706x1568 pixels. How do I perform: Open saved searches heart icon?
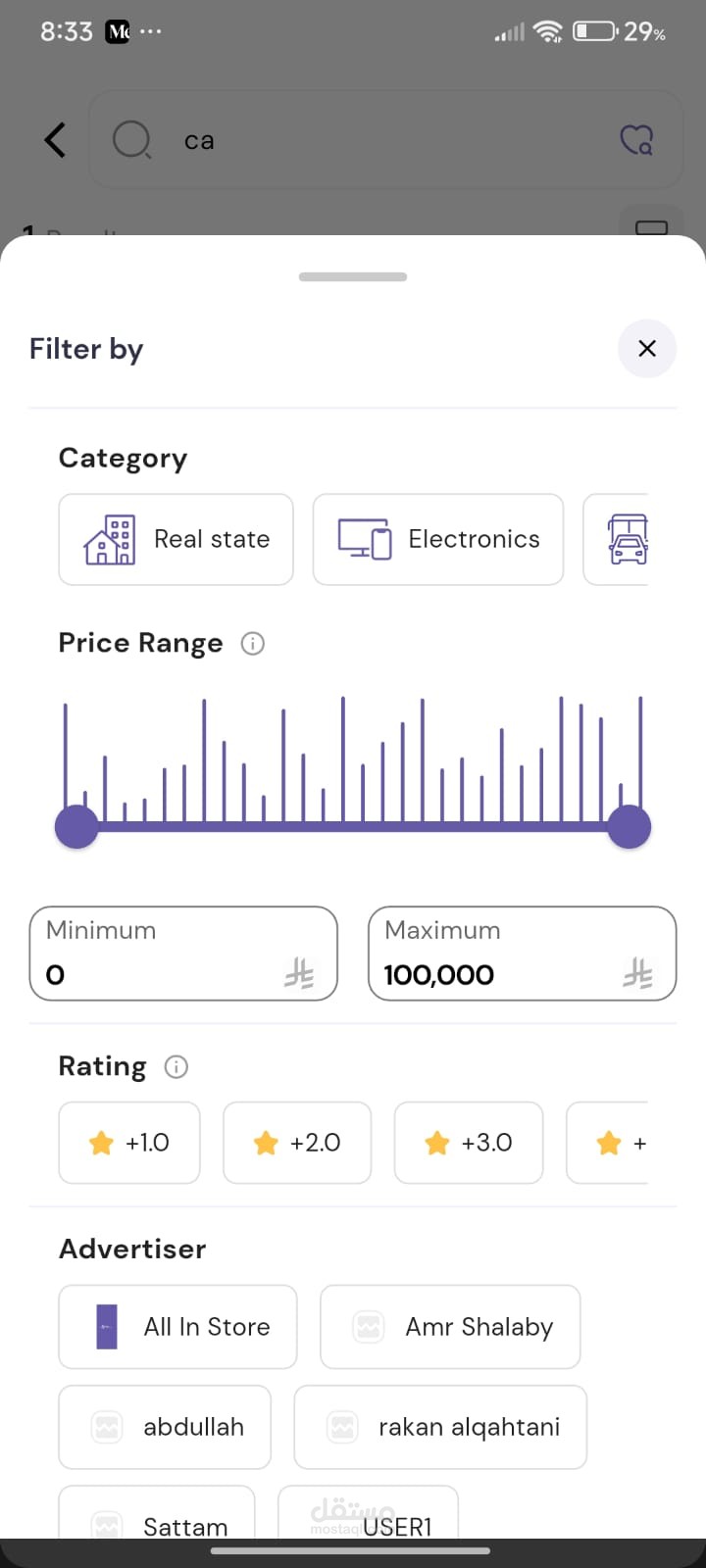click(636, 140)
